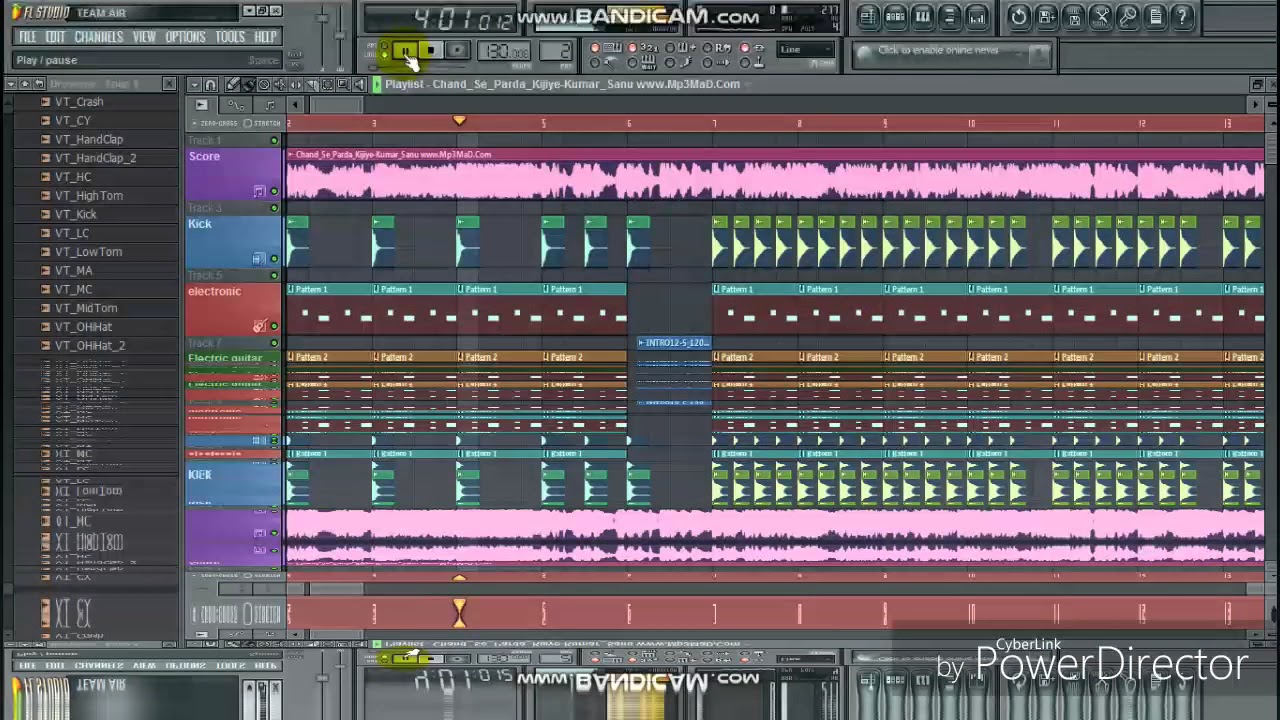Click to enable online news panel

click(x=950, y=54)
